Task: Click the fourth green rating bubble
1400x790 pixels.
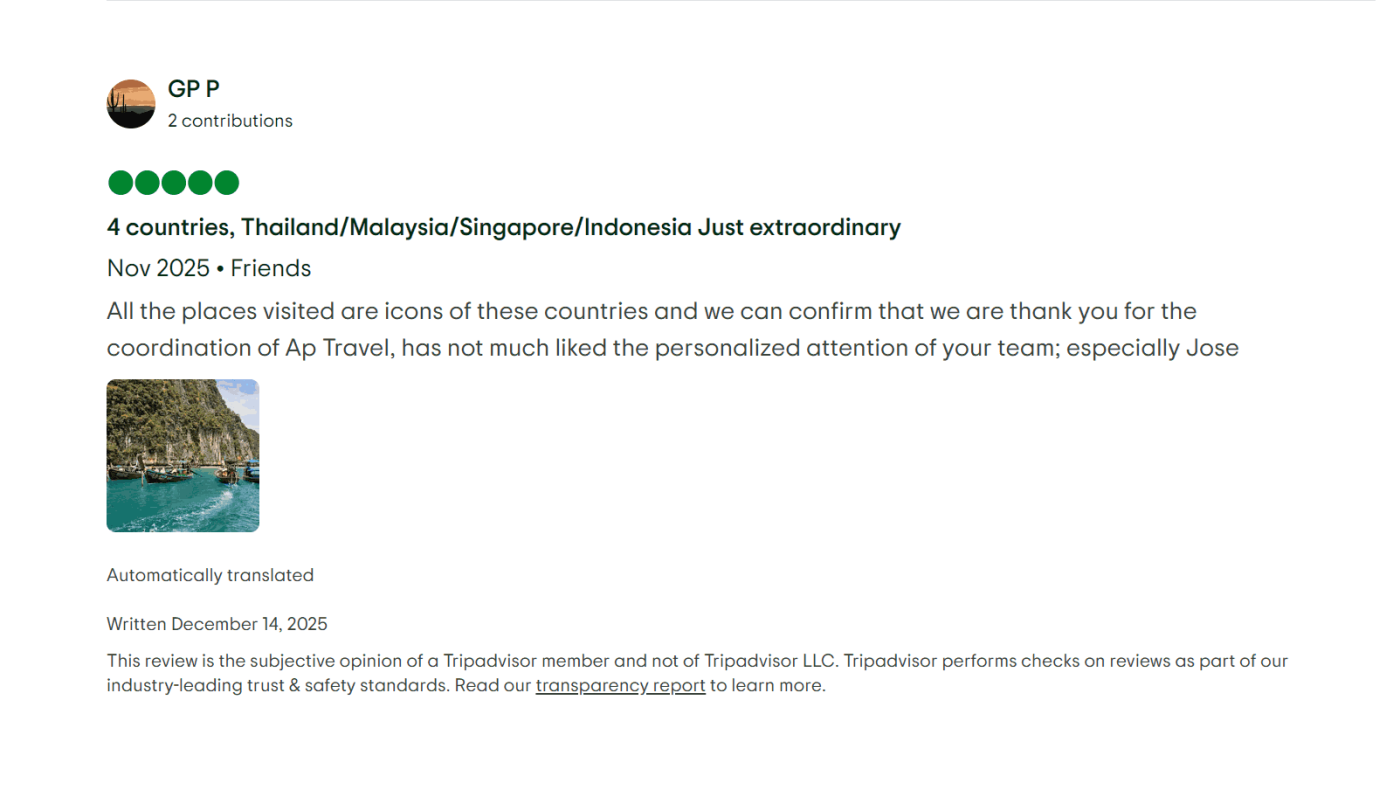Action: click(200, 183)
